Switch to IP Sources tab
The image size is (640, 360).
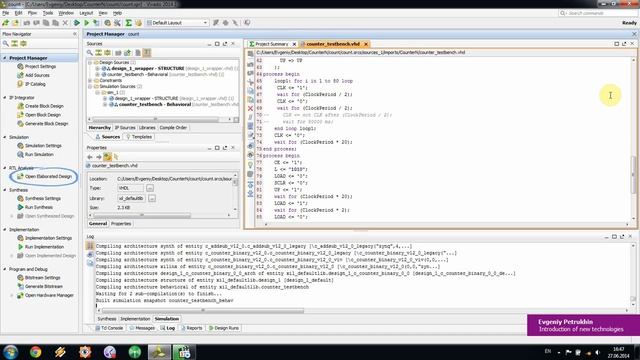[125, 128]
